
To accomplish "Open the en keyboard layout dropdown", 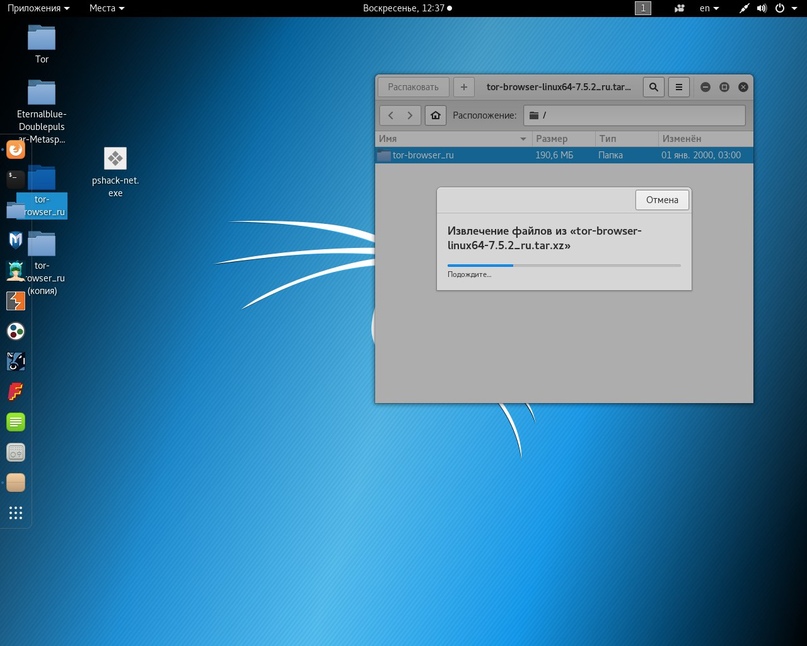I will pos(709,8).
